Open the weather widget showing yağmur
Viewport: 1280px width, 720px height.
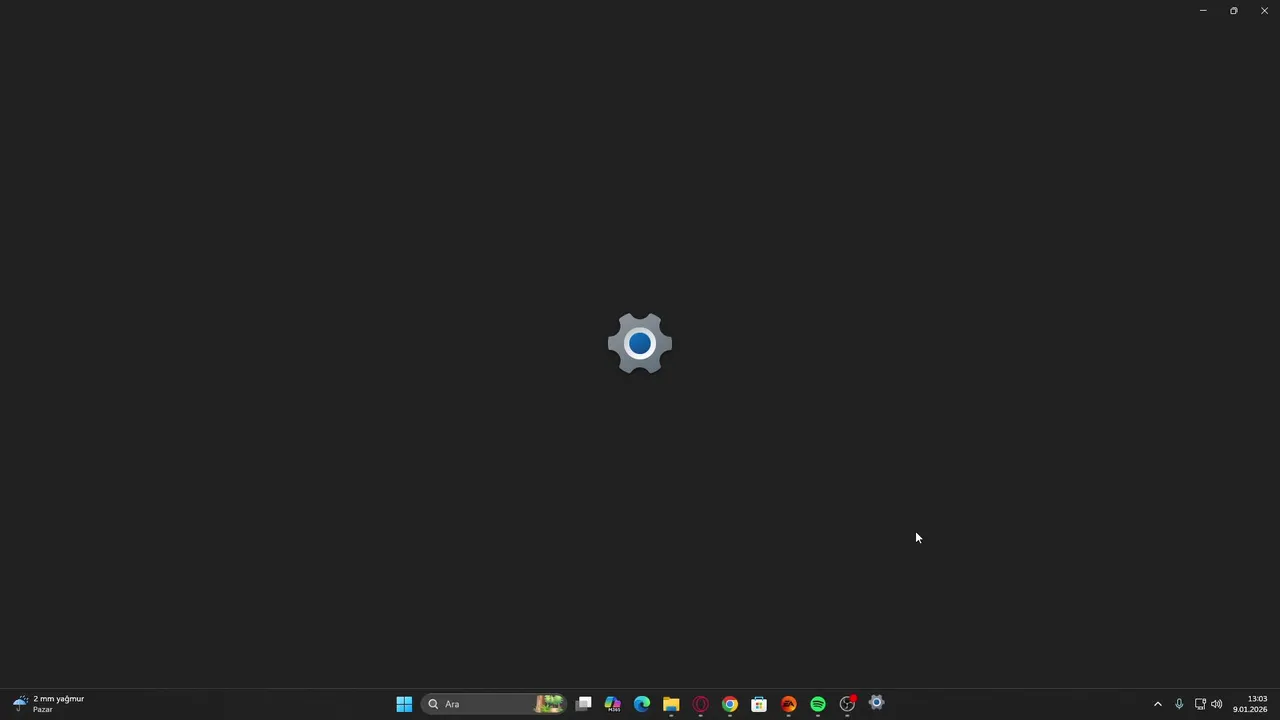point(48,704)
